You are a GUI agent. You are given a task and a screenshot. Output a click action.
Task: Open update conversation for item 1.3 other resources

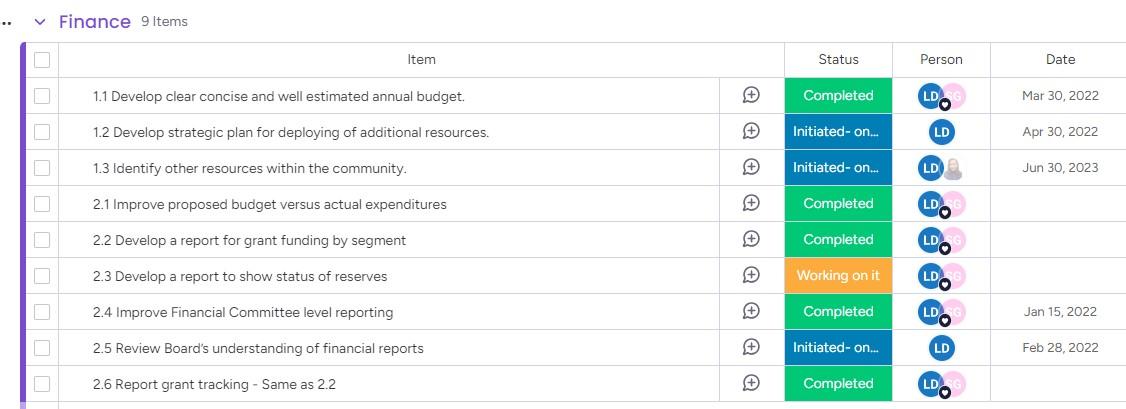[751, 168]
